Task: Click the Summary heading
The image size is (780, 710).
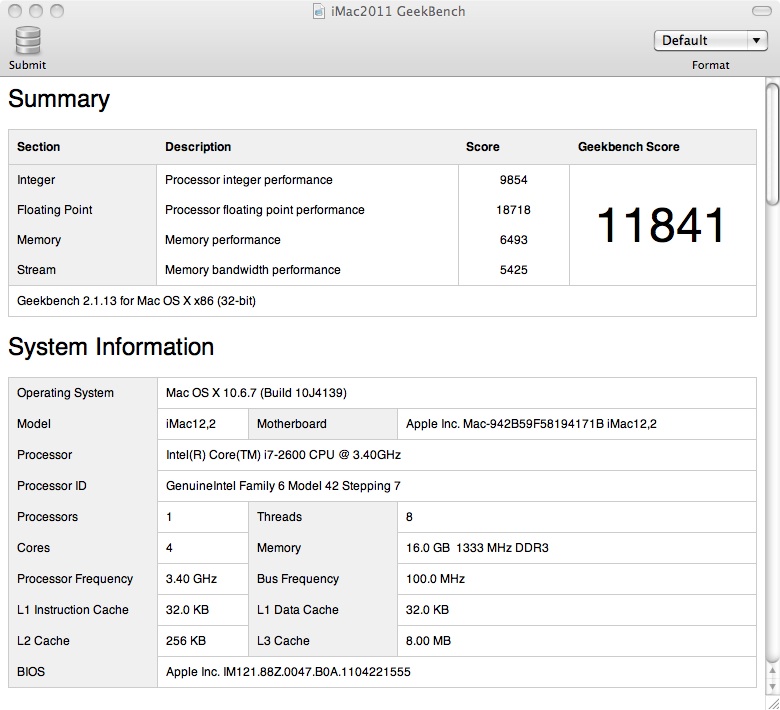Action: [x=59, y=99]
